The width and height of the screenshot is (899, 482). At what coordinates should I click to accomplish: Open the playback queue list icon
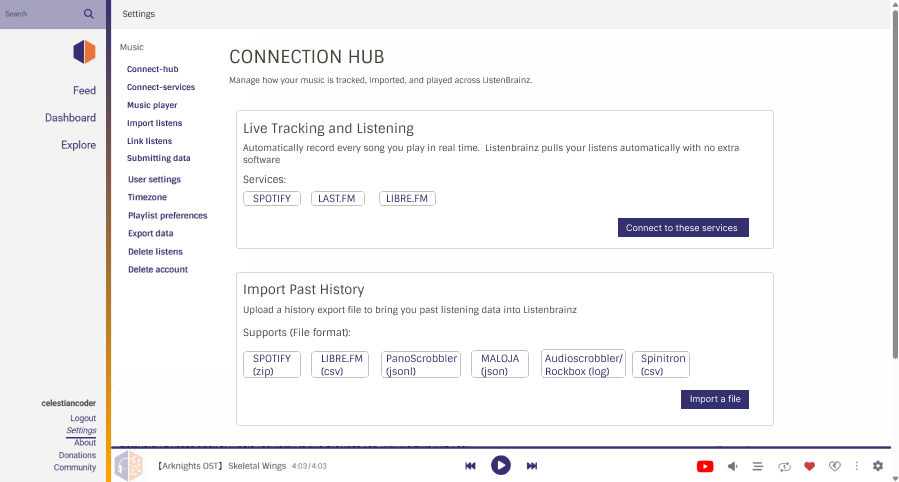(758, 466)
